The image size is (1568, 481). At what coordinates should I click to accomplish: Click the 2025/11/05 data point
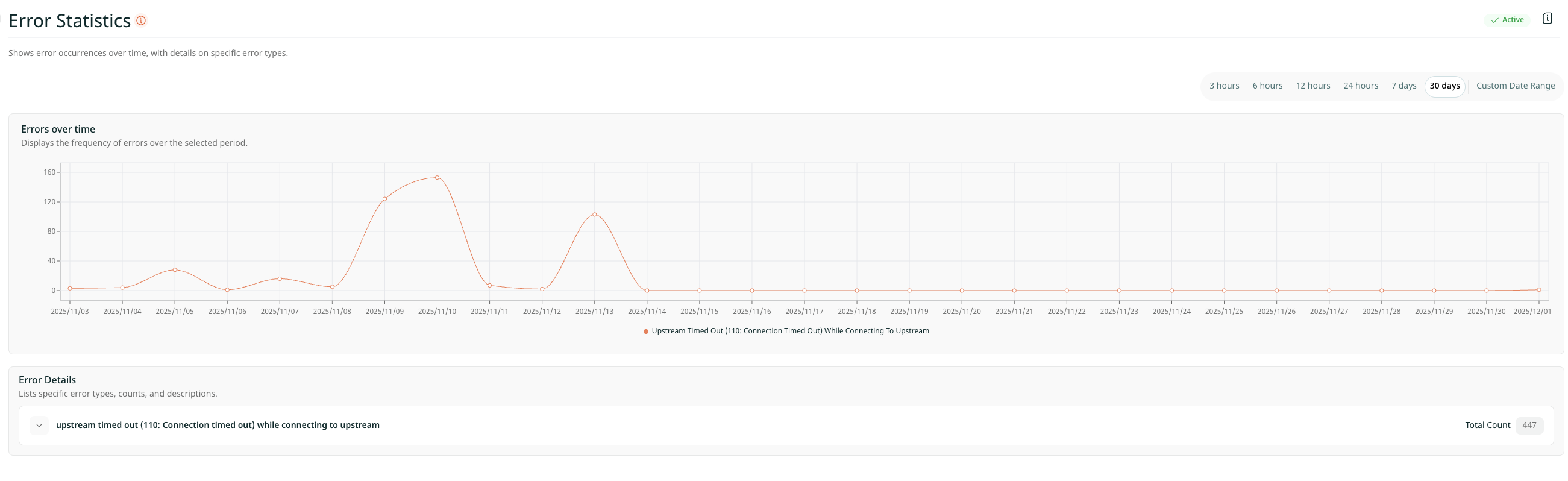pos(175,269)
